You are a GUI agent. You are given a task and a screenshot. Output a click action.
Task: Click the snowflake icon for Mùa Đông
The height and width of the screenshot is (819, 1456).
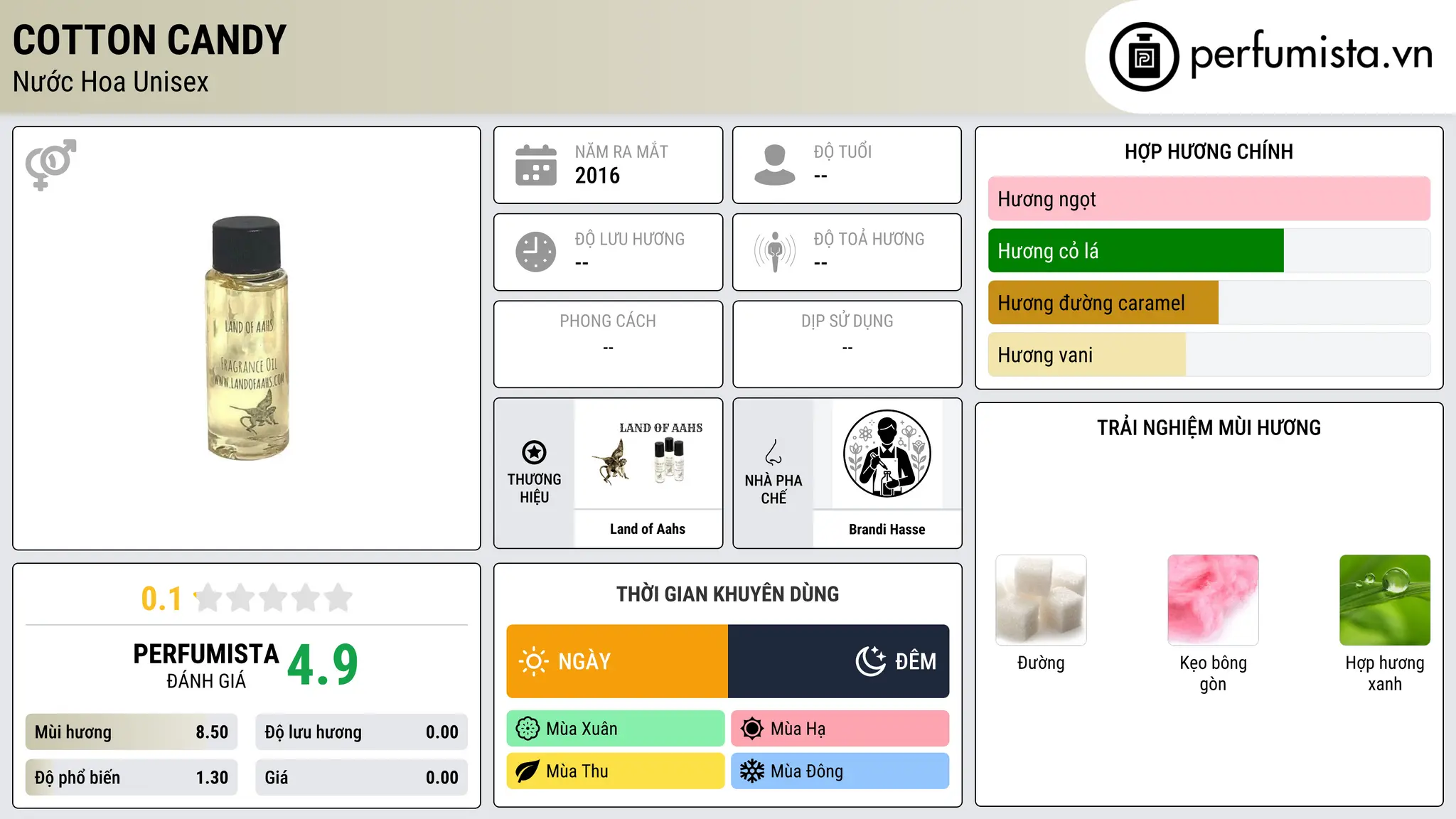751,771
